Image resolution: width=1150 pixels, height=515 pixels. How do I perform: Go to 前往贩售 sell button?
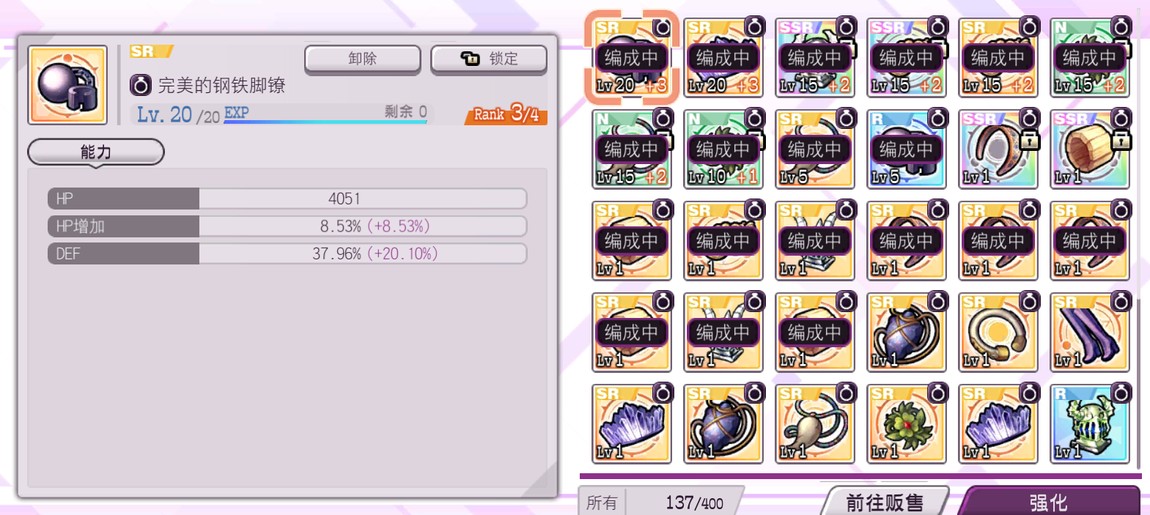pyautogui.click(x=885, y=502)
